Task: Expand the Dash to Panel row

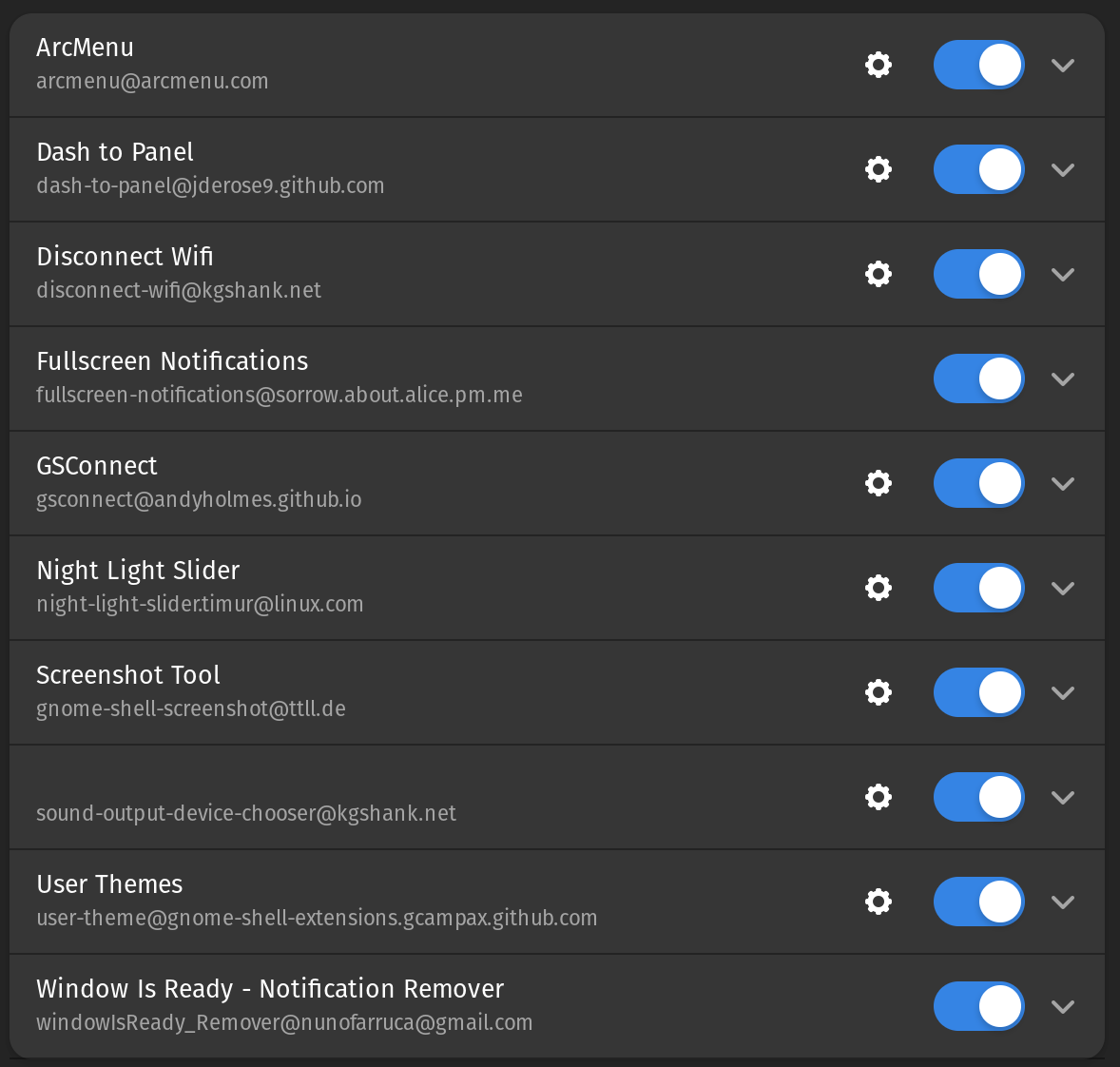Action: [x=1063, y=169]
